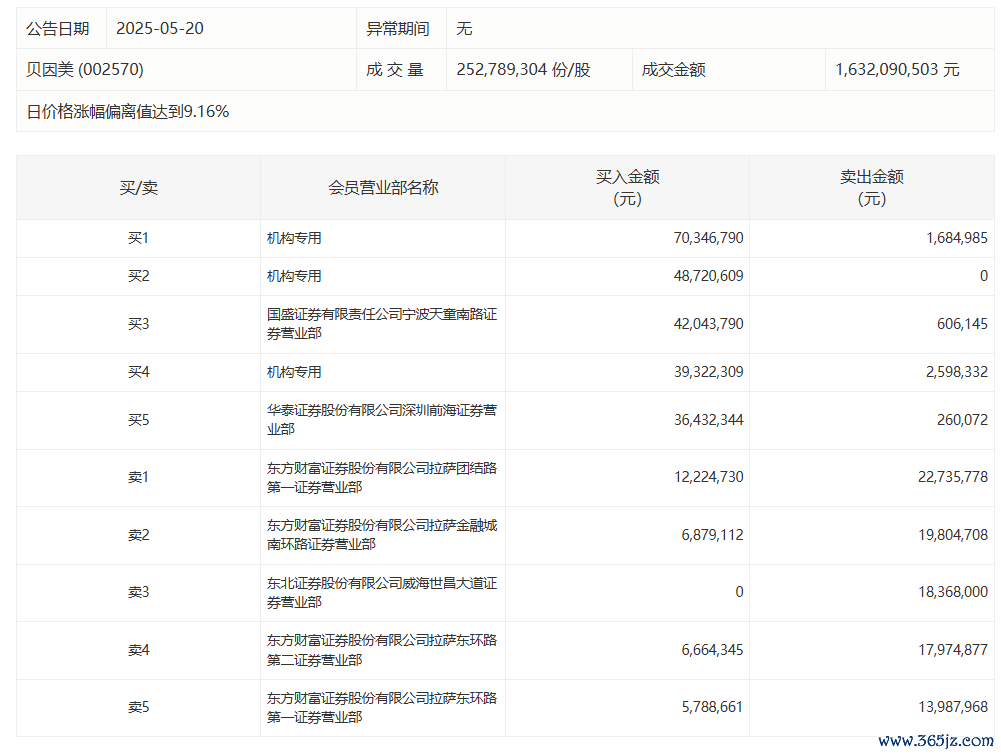
Task: Click buy amount 6,664,345
Action: 712,650
